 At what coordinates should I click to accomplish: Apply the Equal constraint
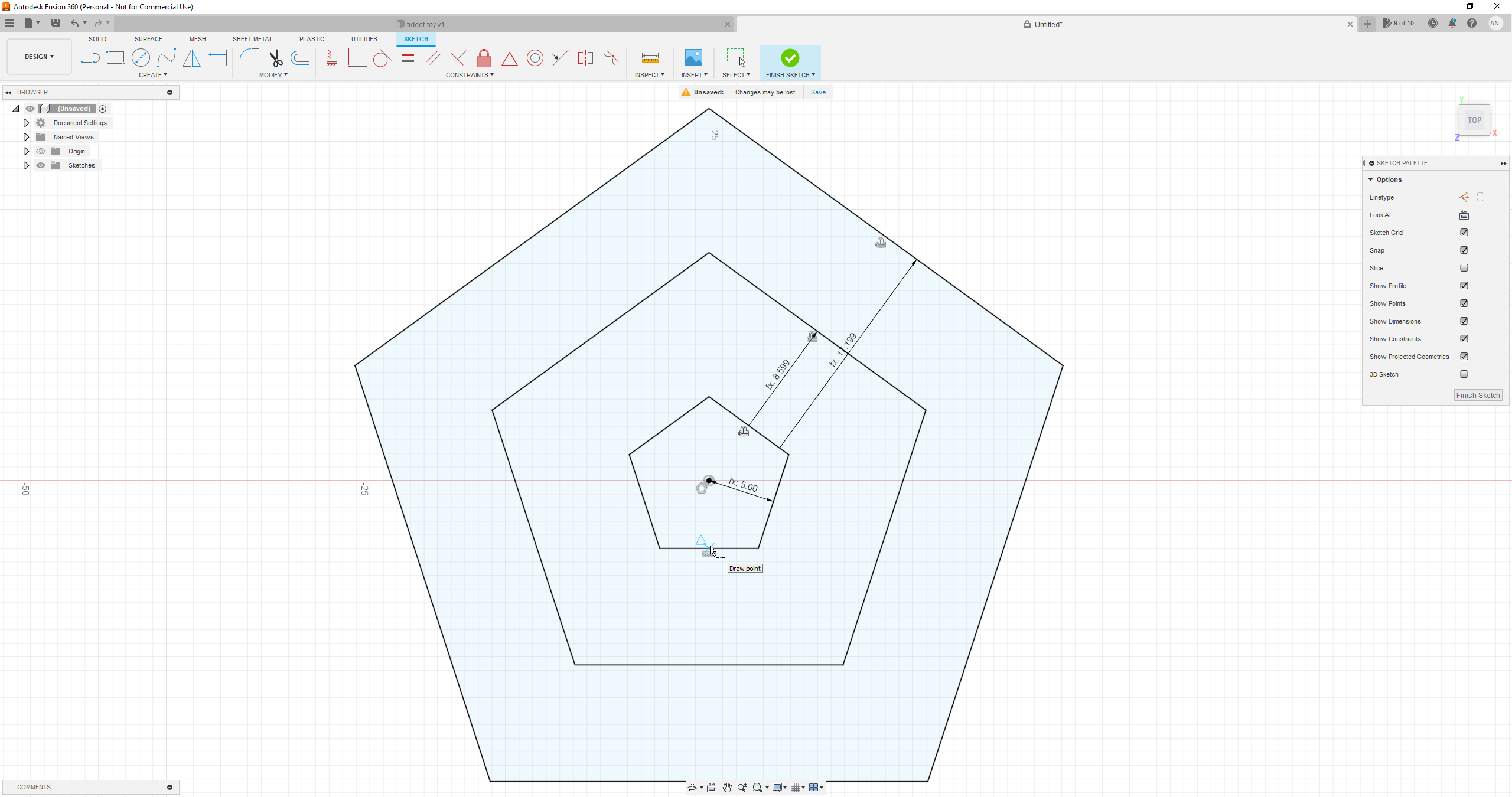(408, 58)
